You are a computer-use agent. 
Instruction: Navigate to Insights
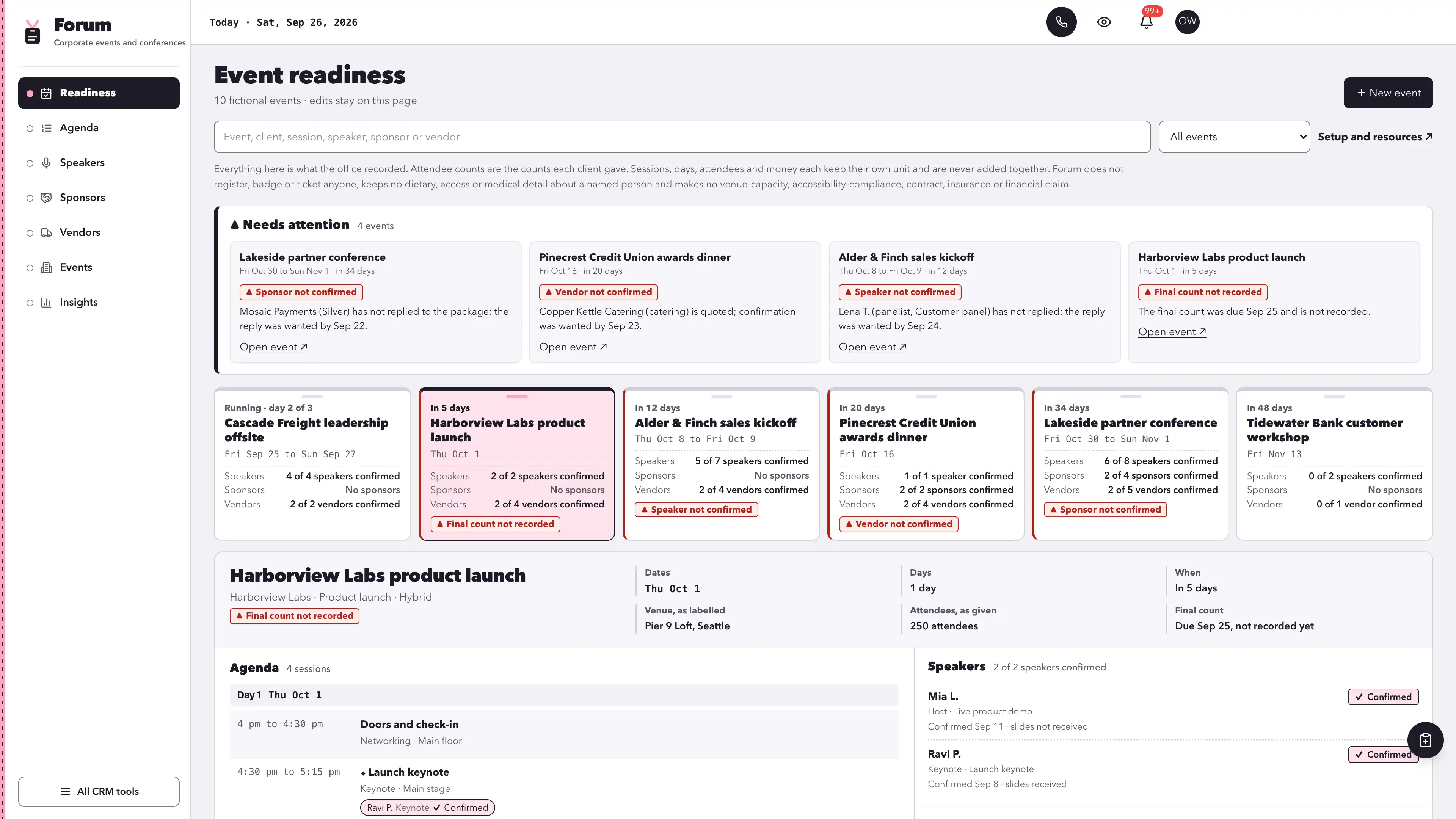99,303
